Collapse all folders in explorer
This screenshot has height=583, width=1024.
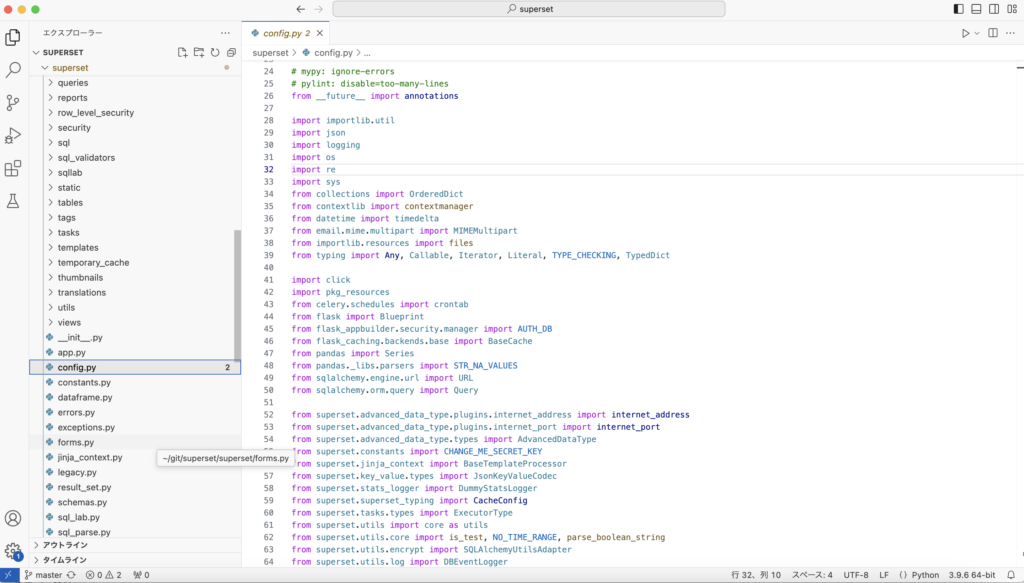(231, 52)
